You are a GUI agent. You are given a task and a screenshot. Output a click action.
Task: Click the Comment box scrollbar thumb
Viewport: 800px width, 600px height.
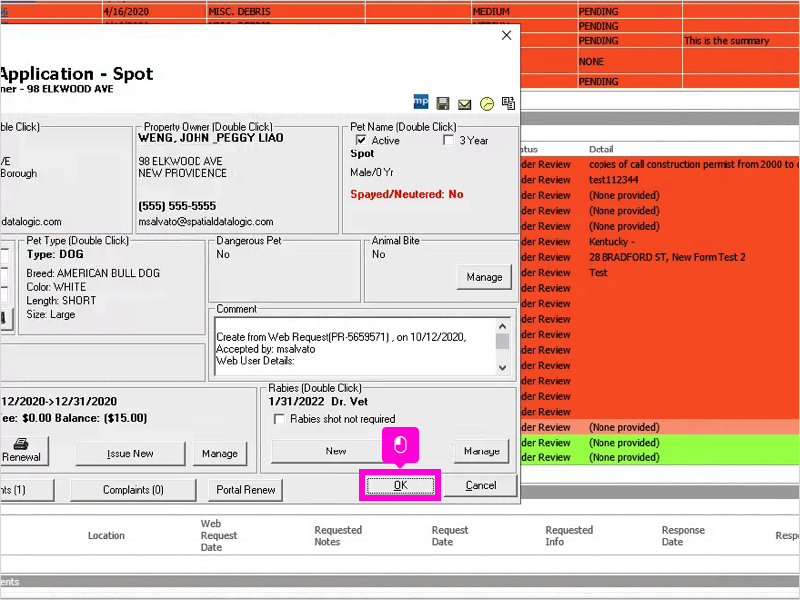point(503,341)
